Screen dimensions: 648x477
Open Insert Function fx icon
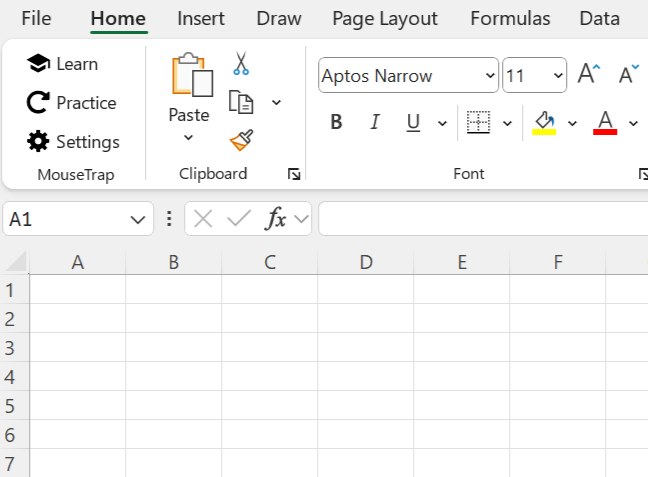276,218
